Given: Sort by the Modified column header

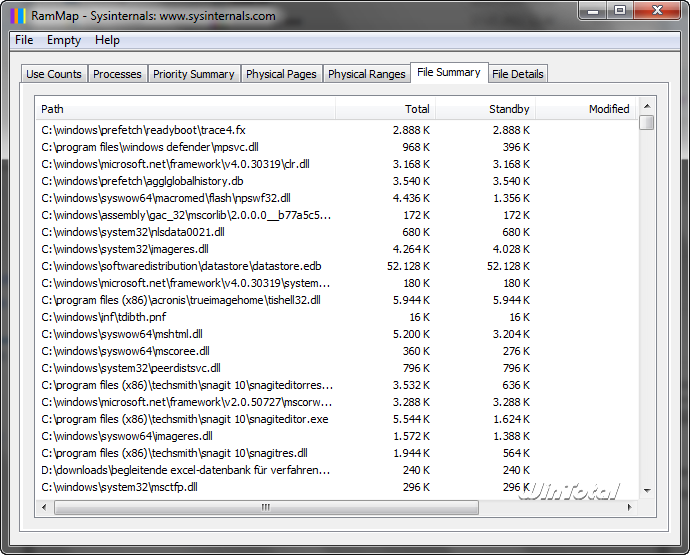Looking at the screenshot, I should coord(585,109).
